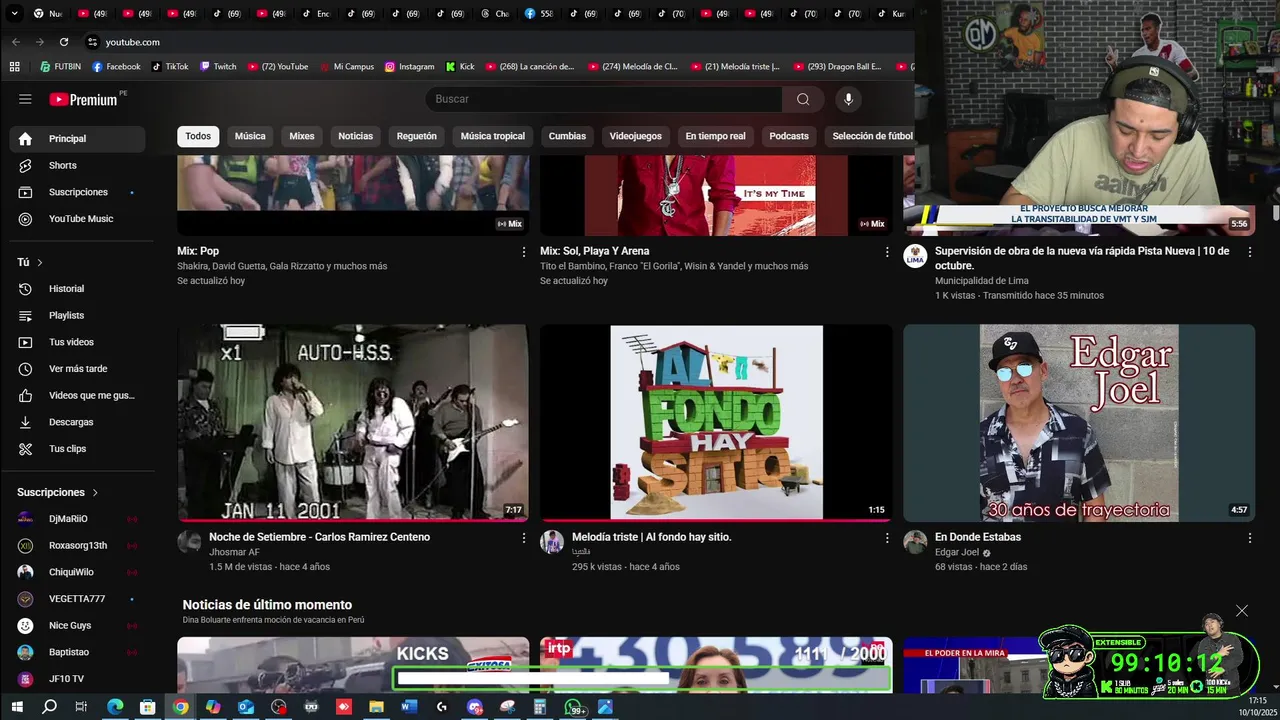Screen dimensions: 1280x720
Task: Switch to the Facebook browser tab
Action: [539, 14]
